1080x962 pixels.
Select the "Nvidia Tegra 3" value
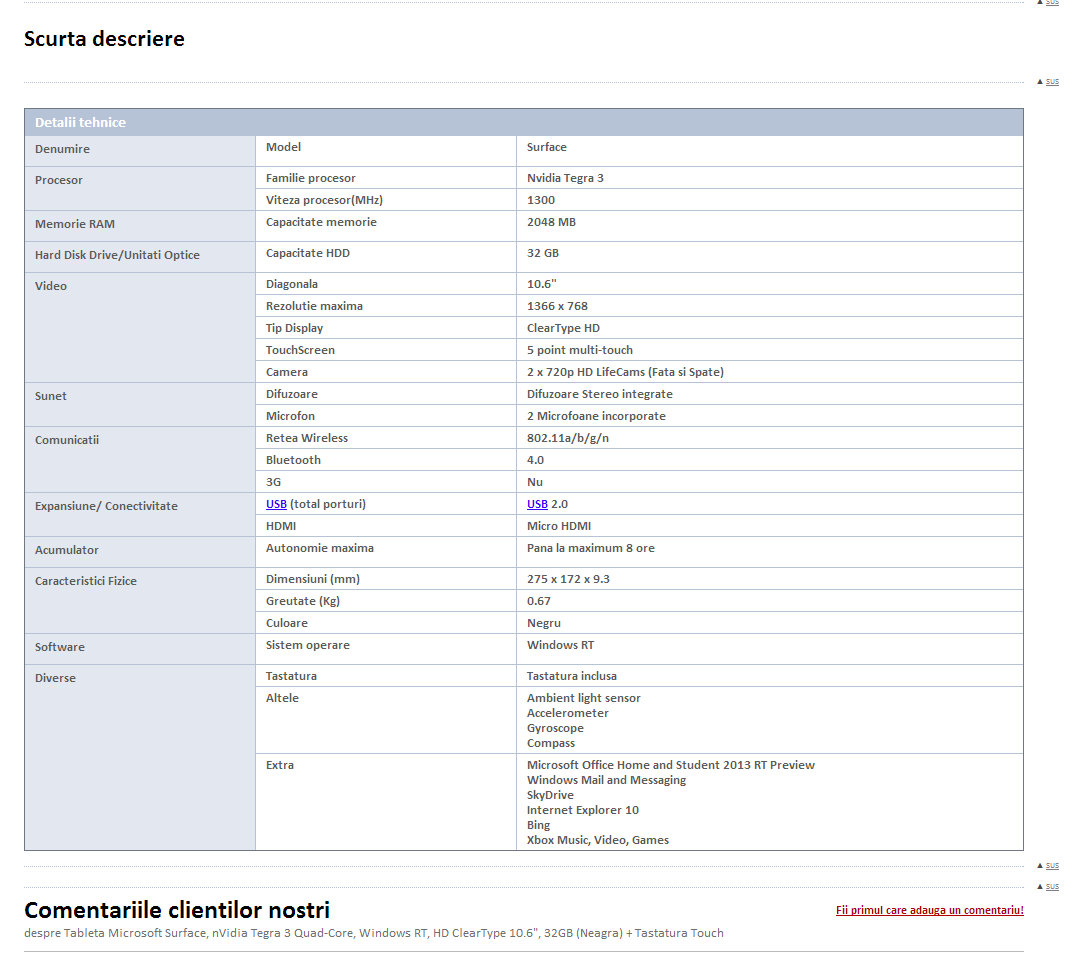[565, 178]
